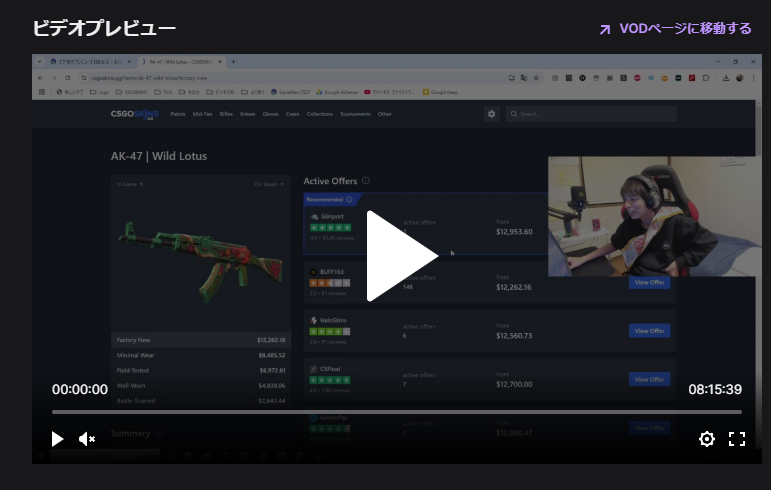Open the VALORANT bookmark folder in the video
The width and height of the screenshot is (771, 490).
click(x=131, y=92)
